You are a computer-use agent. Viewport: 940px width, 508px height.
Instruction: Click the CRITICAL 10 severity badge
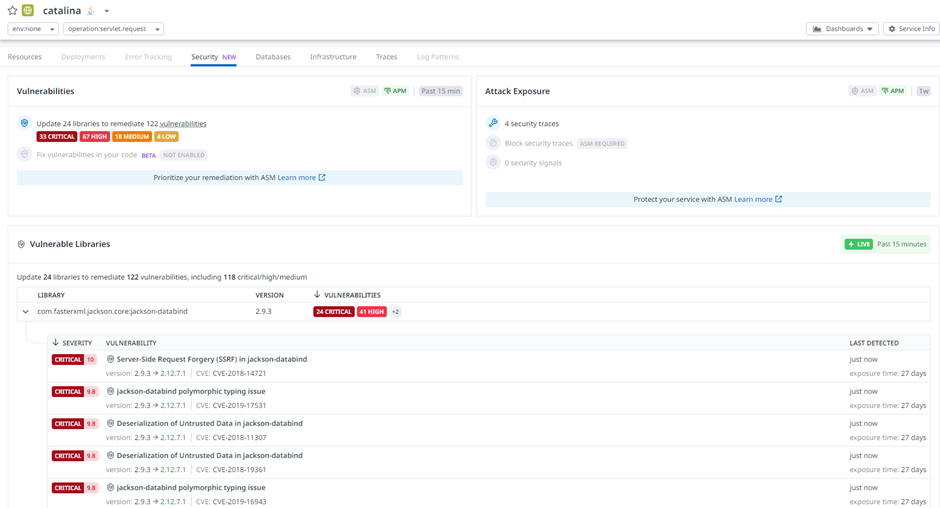pyautogui.click(x=74, y=360)
